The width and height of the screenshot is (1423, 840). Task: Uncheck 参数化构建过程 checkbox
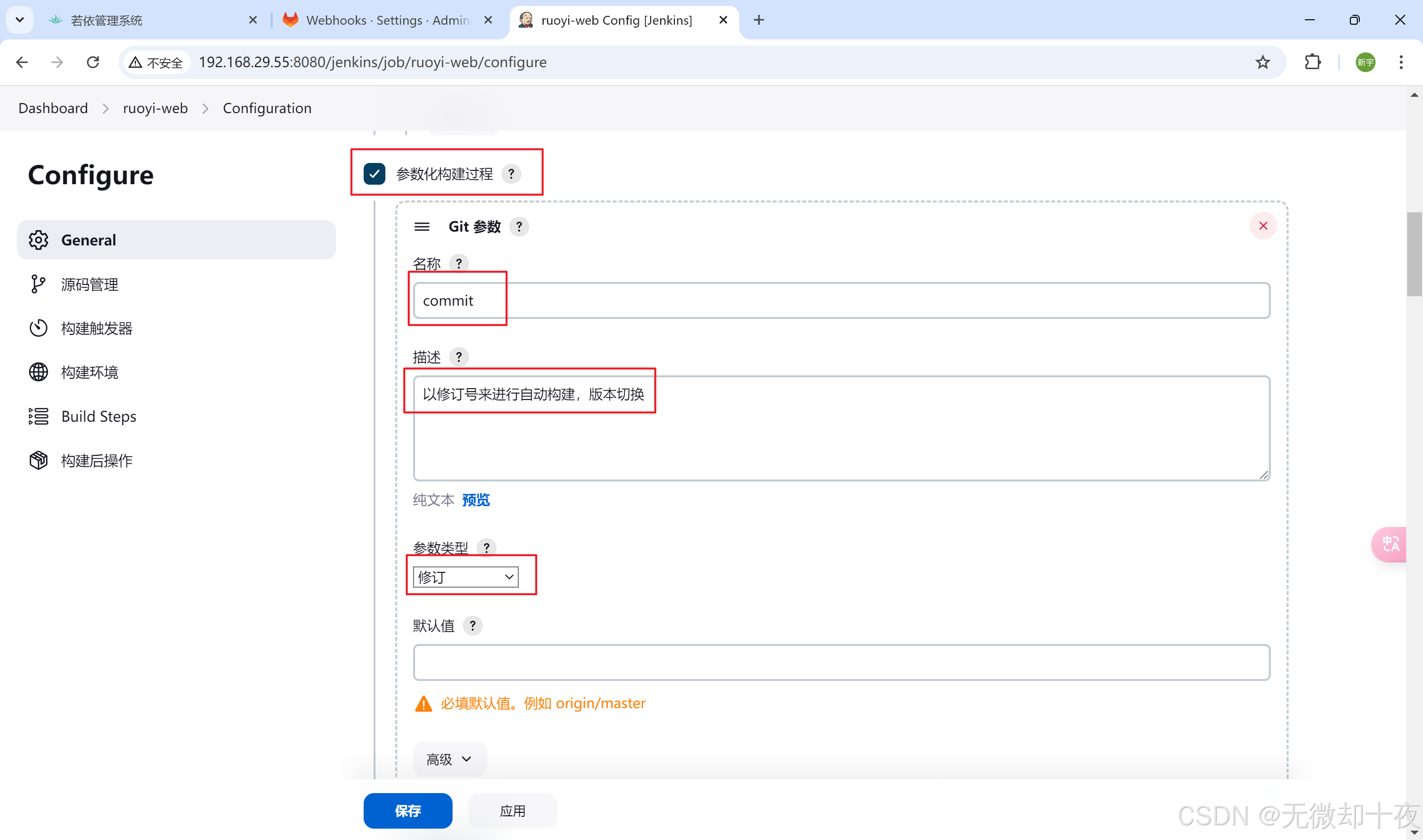pos(375,174)
